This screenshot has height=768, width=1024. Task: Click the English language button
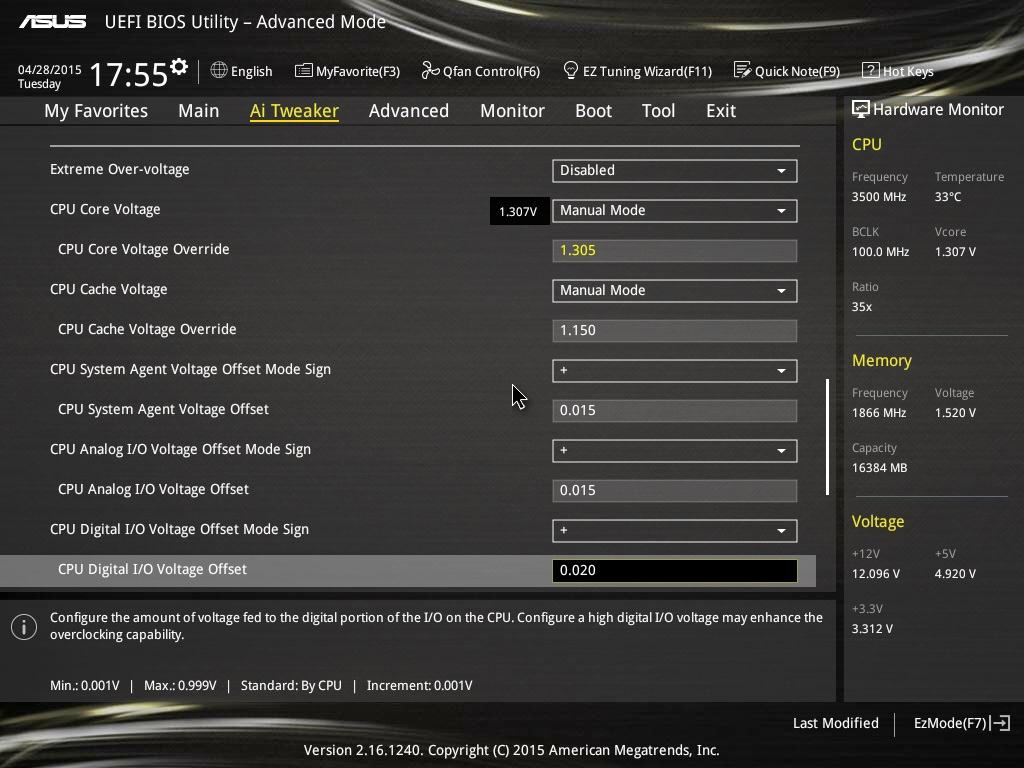[242, 71]
